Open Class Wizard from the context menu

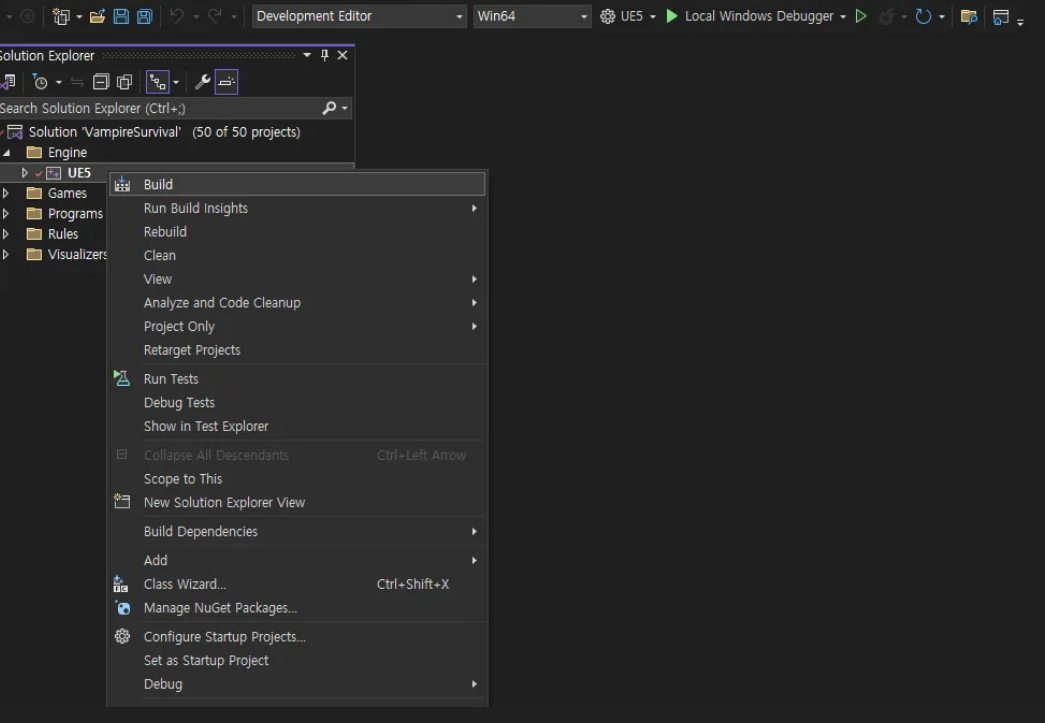(x=297, y=584)
